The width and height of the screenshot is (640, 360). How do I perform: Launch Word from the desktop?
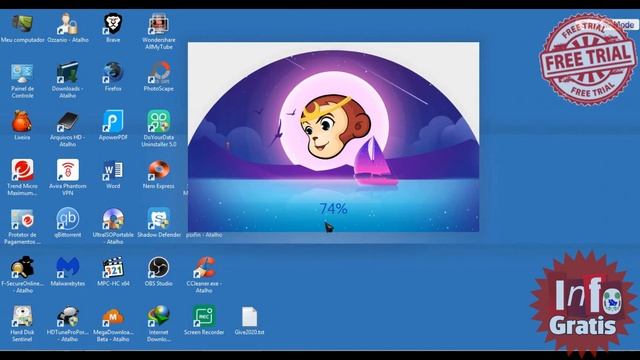coord(113,170)
